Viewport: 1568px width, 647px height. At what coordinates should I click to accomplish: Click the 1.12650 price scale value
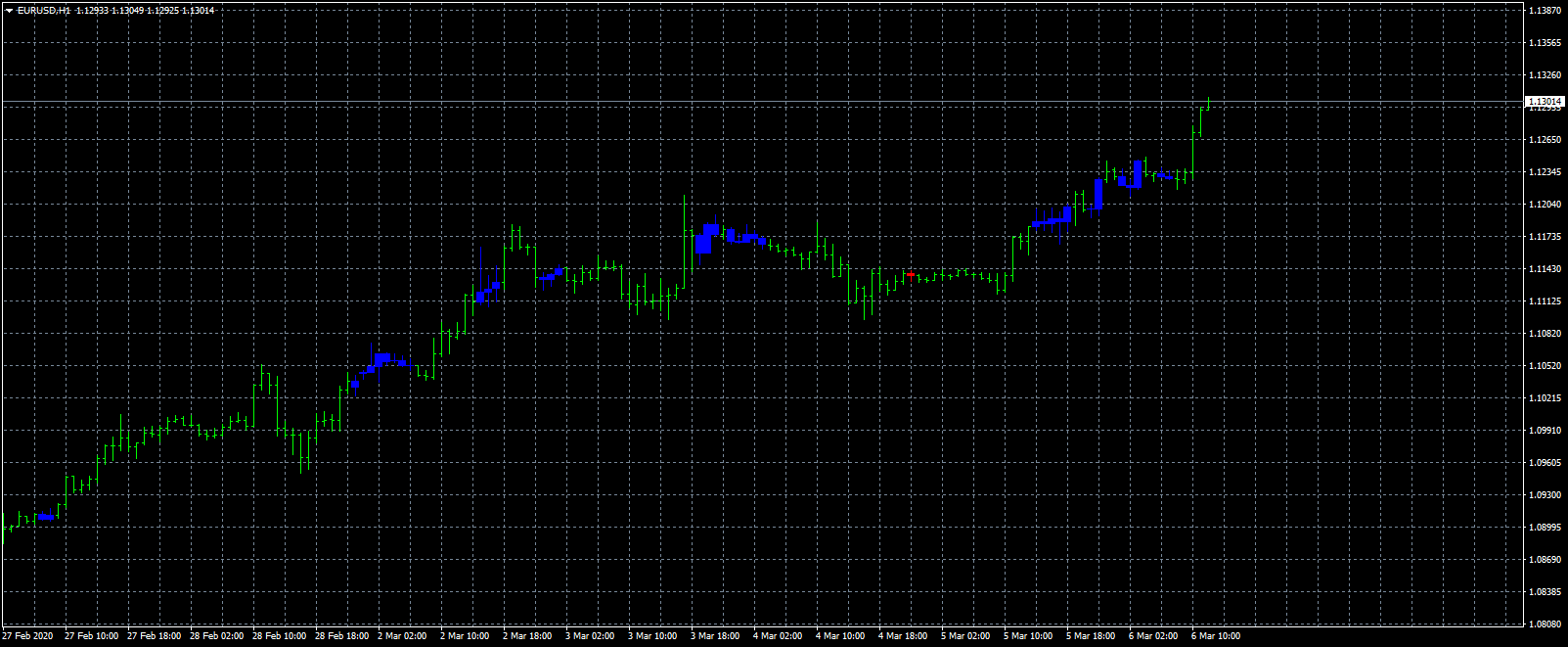[1545, 140]
